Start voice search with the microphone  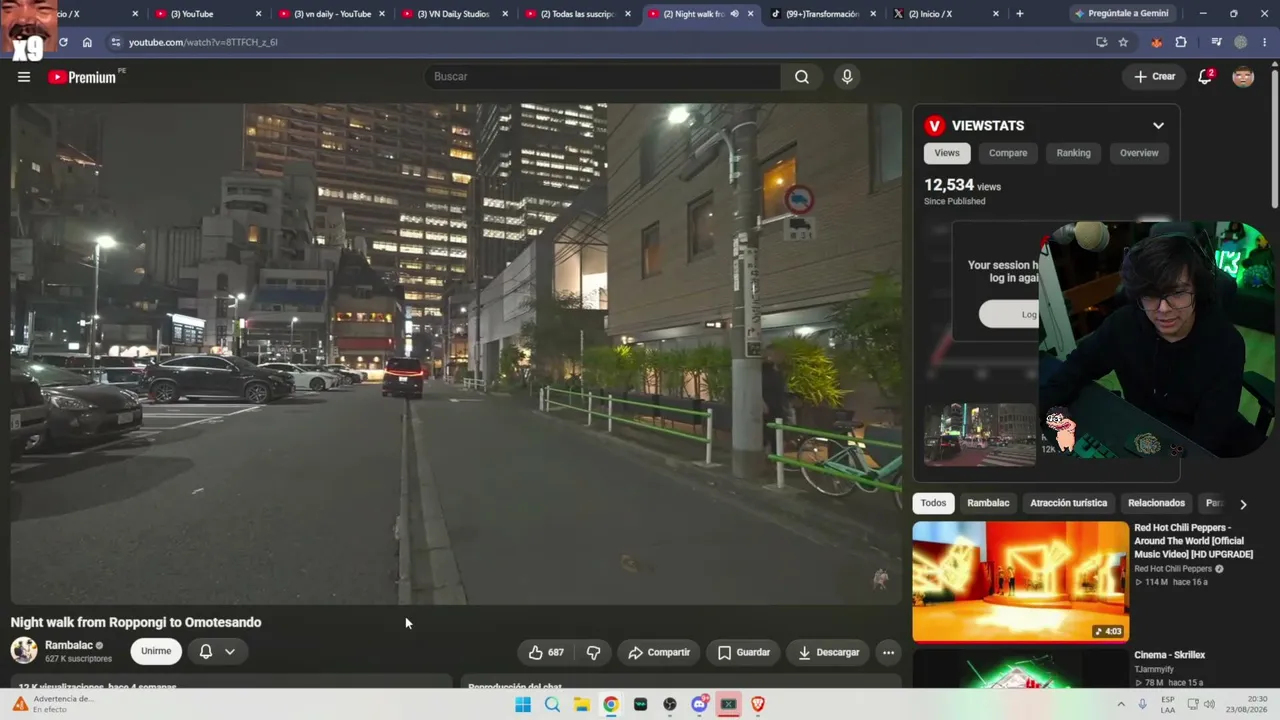847,77
